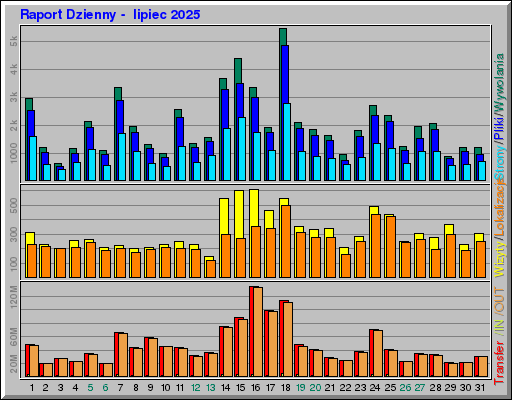The height and width of the screenshot is (400, 512).
Task: Click the "2k" y-axis label
Action: tap(13, 126)
